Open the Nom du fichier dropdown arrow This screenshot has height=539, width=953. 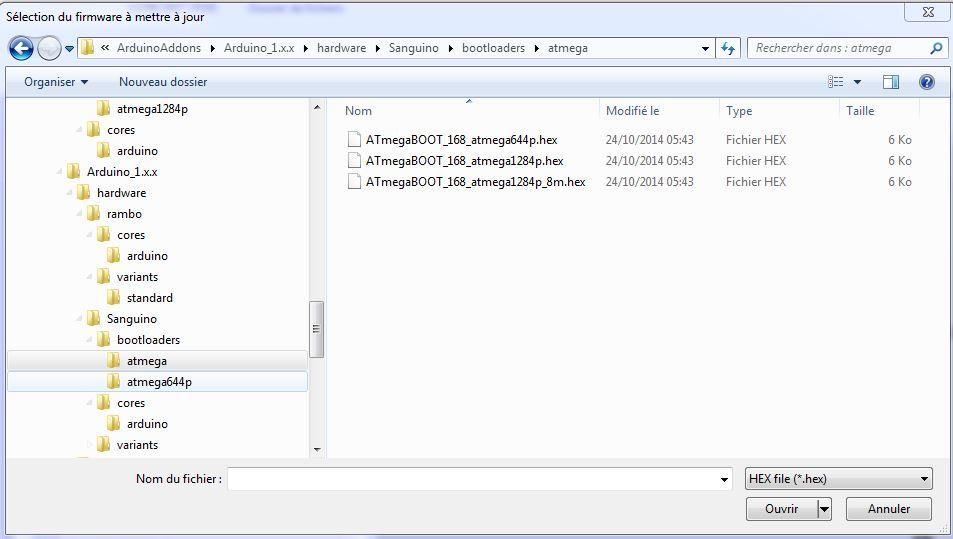724,479
